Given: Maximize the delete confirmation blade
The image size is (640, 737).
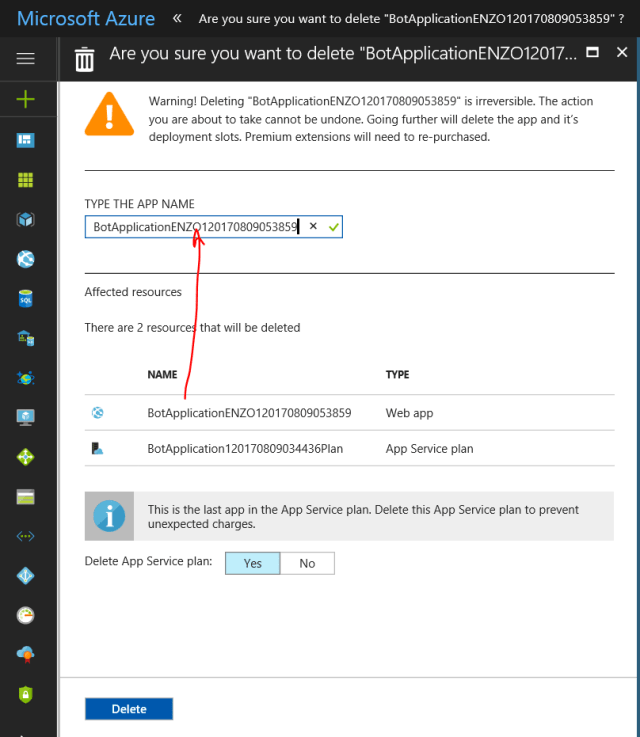Looking at the screenshot, I should (593, 52).
